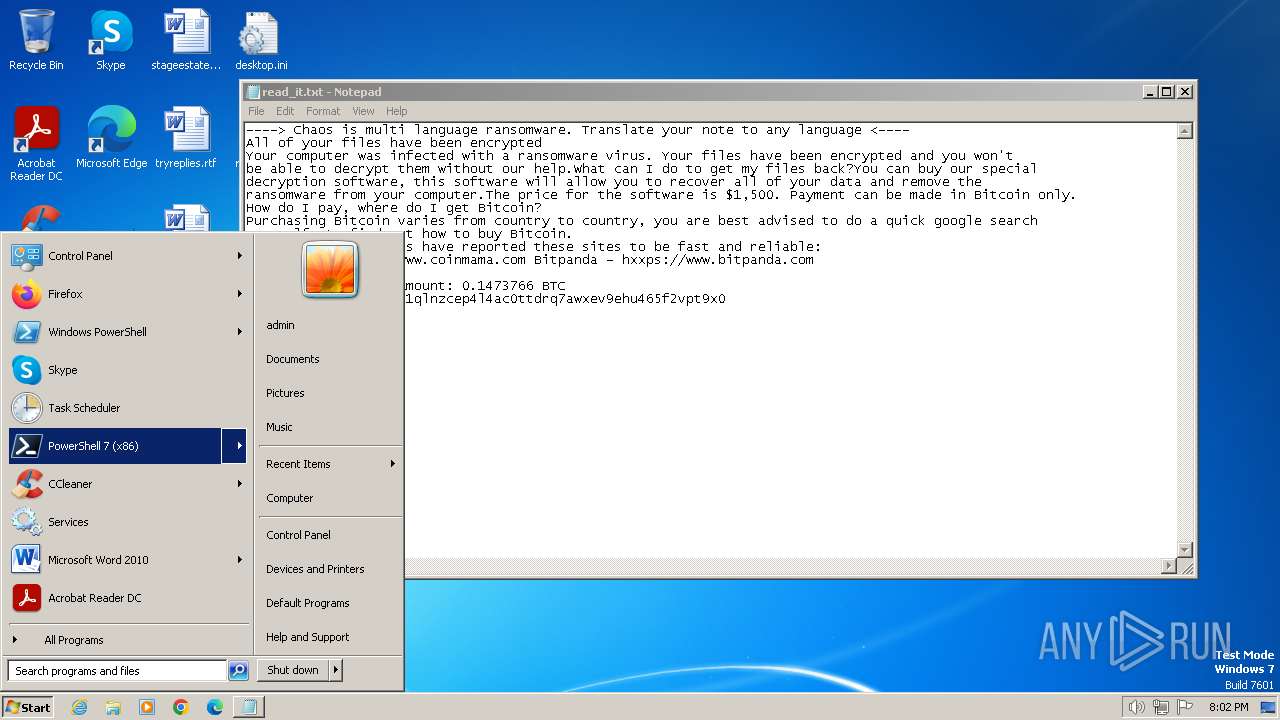Image resolution: width=1280 pixels, height=720 pixels.
Task: Open Task Scheduler from Start menu
Action: coord(127,408)
